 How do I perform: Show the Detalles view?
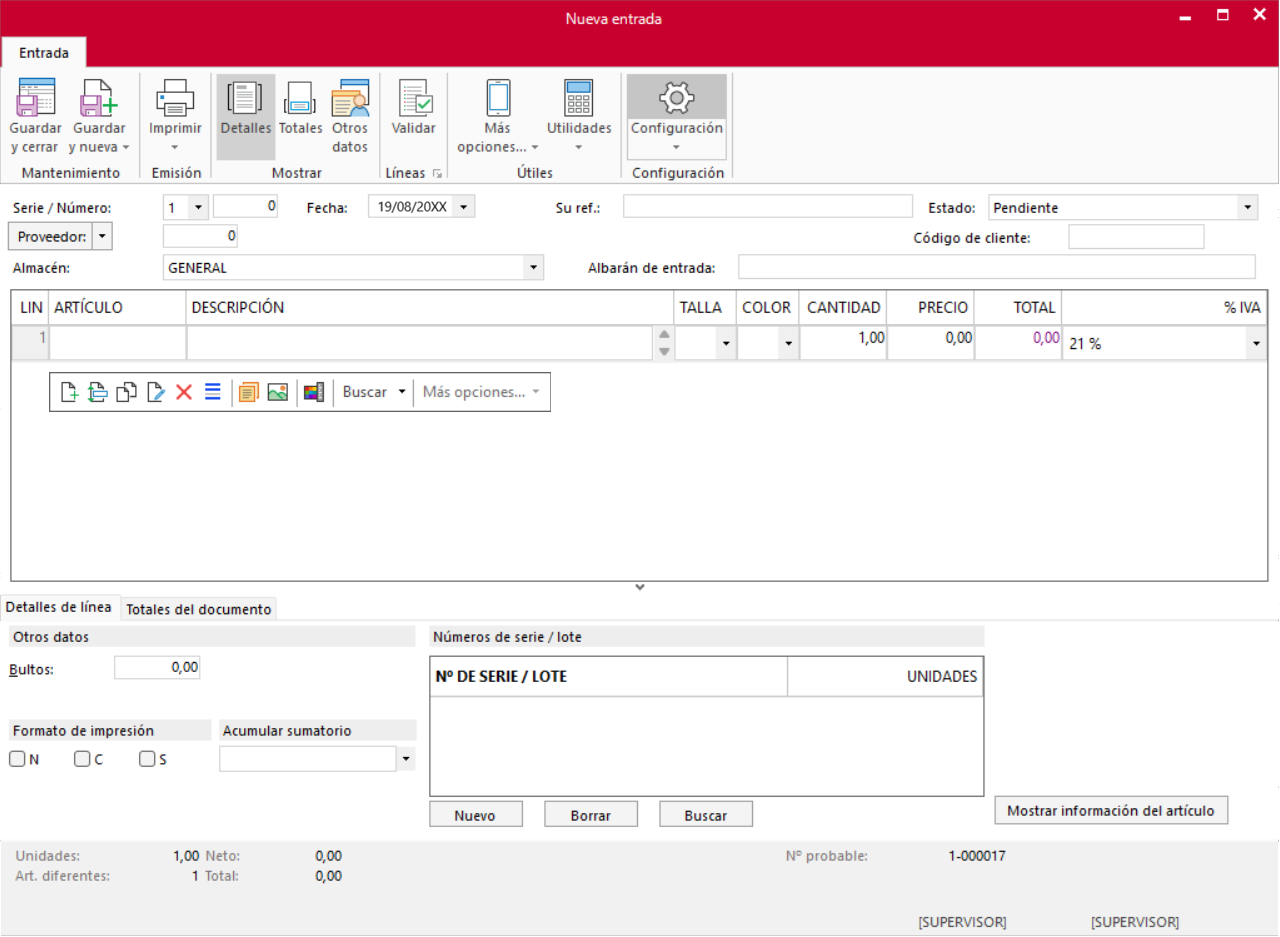coord(245,117)
